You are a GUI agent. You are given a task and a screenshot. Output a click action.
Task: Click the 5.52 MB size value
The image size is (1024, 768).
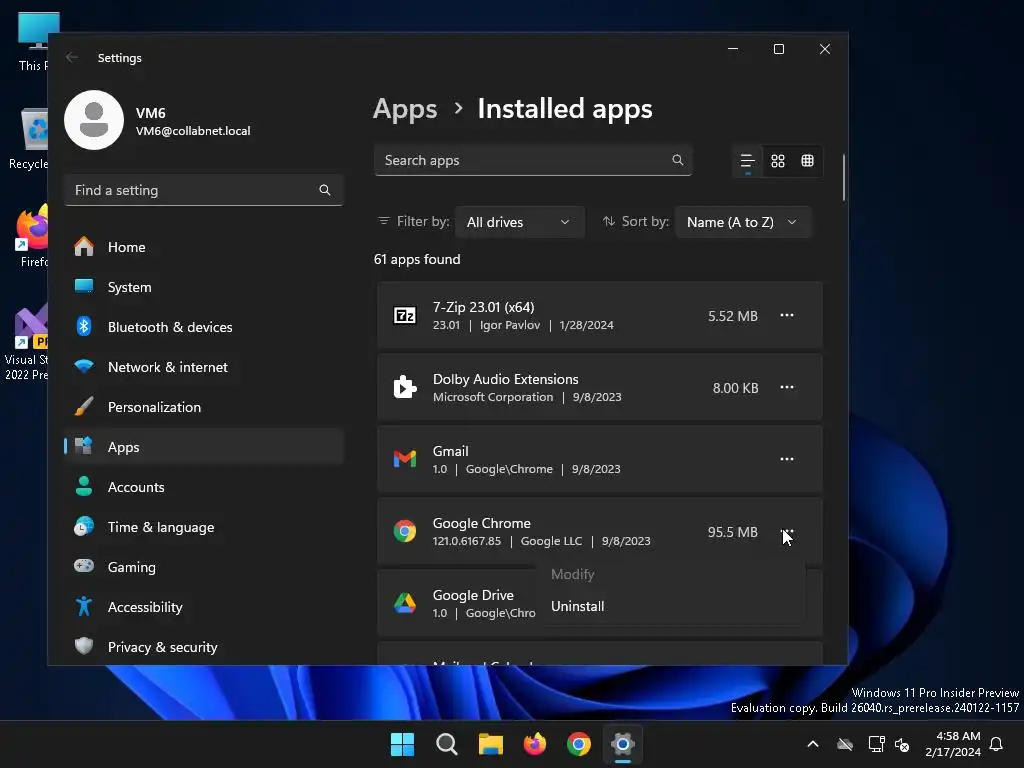pyautogui.click(x=733, y=316)
